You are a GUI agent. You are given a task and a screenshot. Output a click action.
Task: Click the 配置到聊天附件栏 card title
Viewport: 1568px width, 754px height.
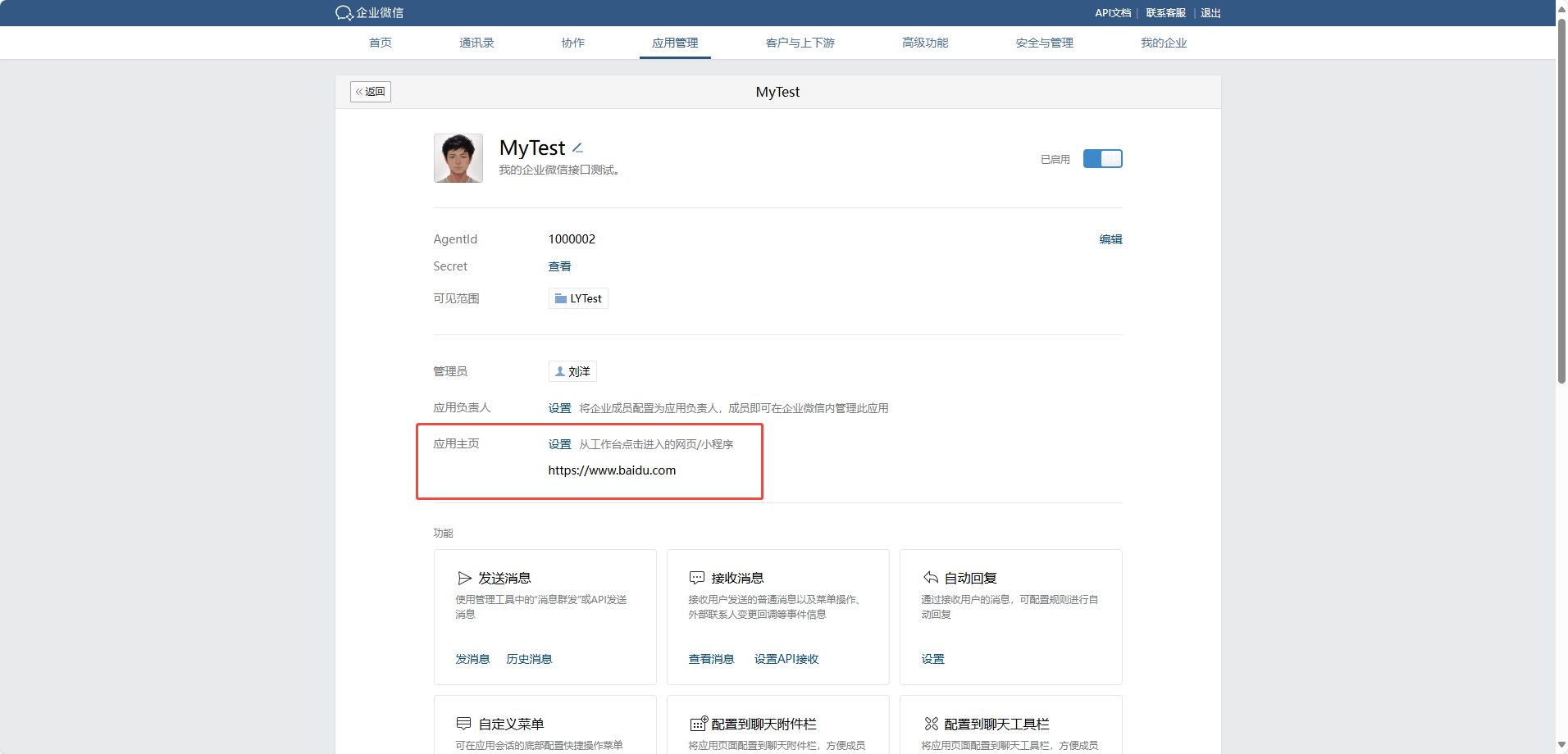763,724
